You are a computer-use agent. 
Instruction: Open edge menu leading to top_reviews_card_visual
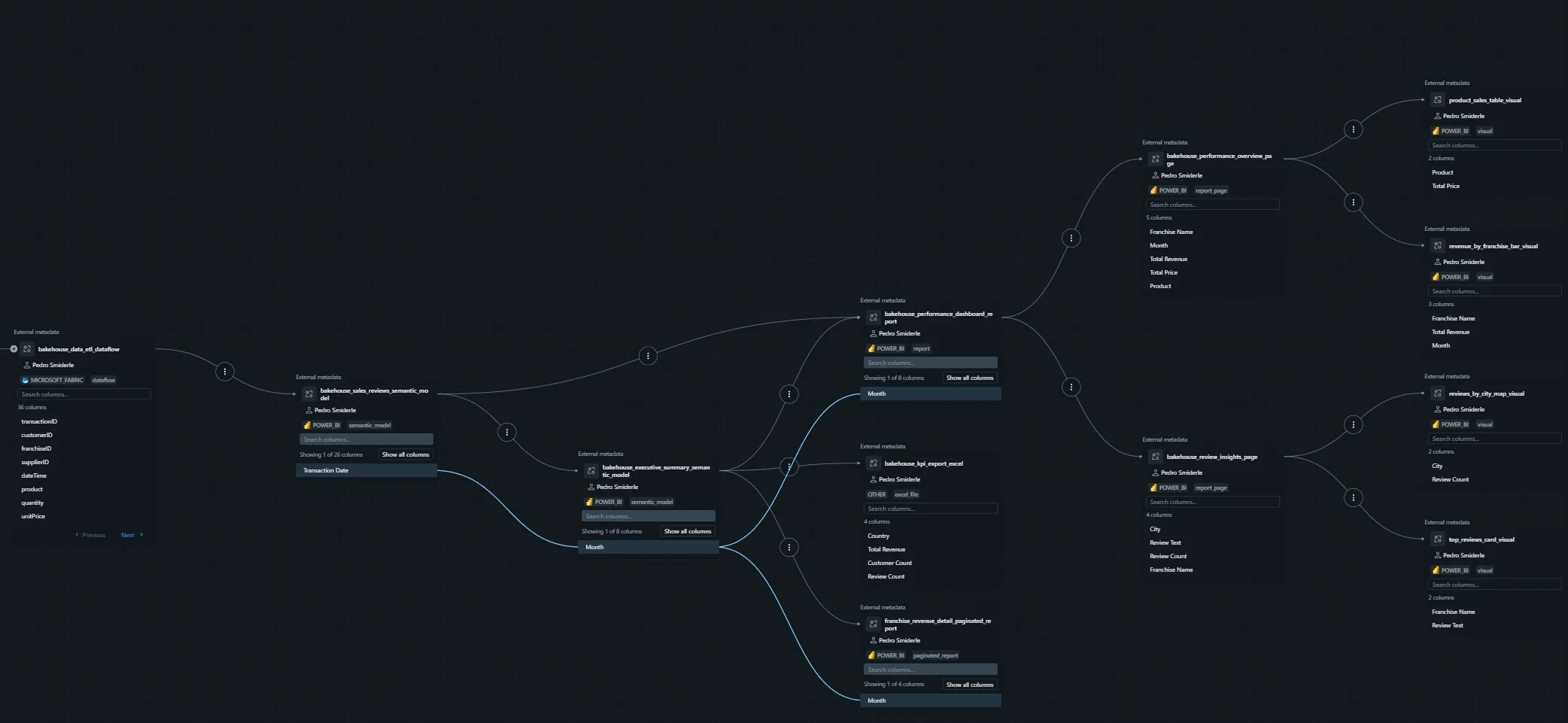coord(1354,497)
